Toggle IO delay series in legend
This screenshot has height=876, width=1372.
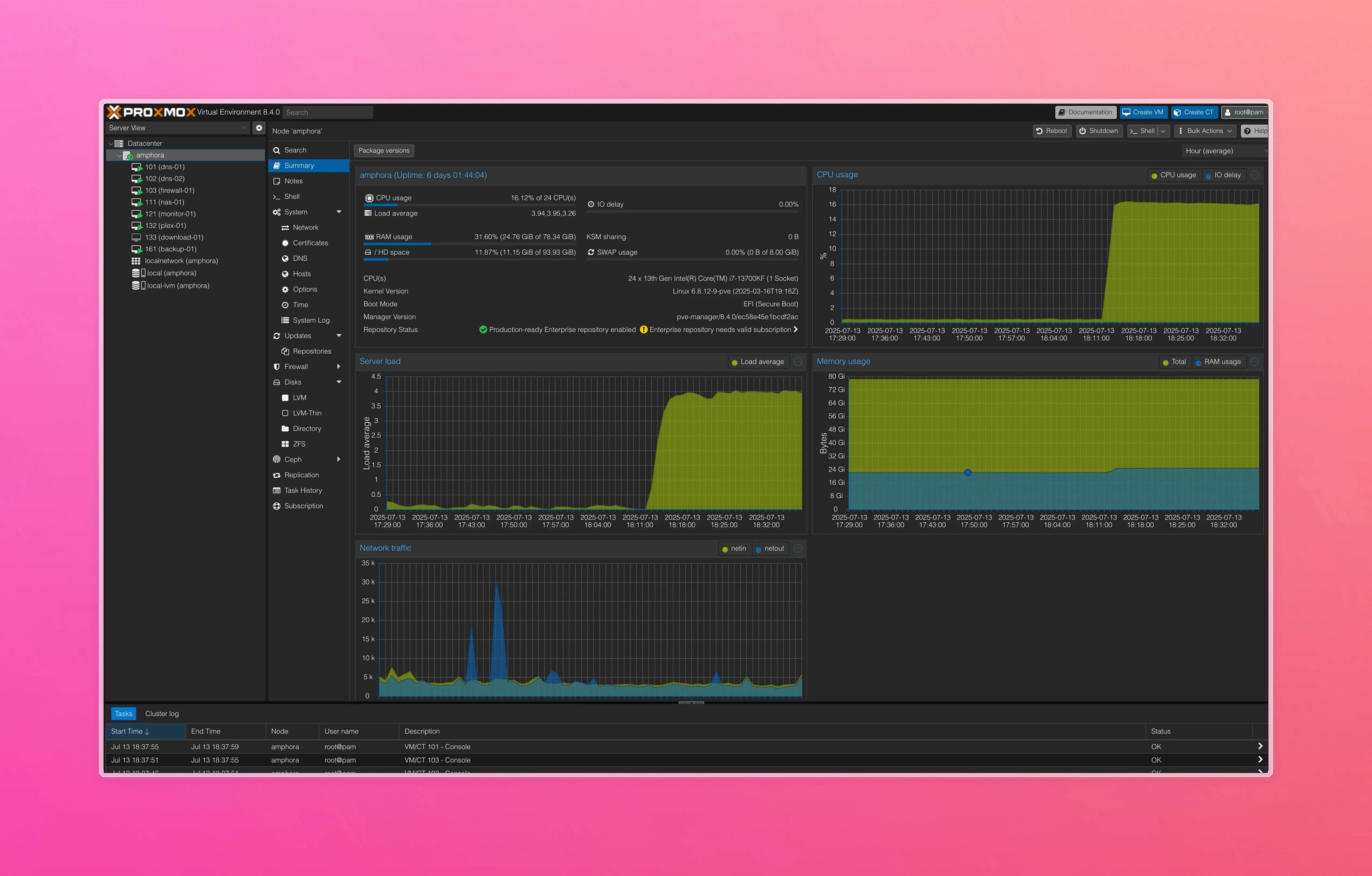(1224, 175)
